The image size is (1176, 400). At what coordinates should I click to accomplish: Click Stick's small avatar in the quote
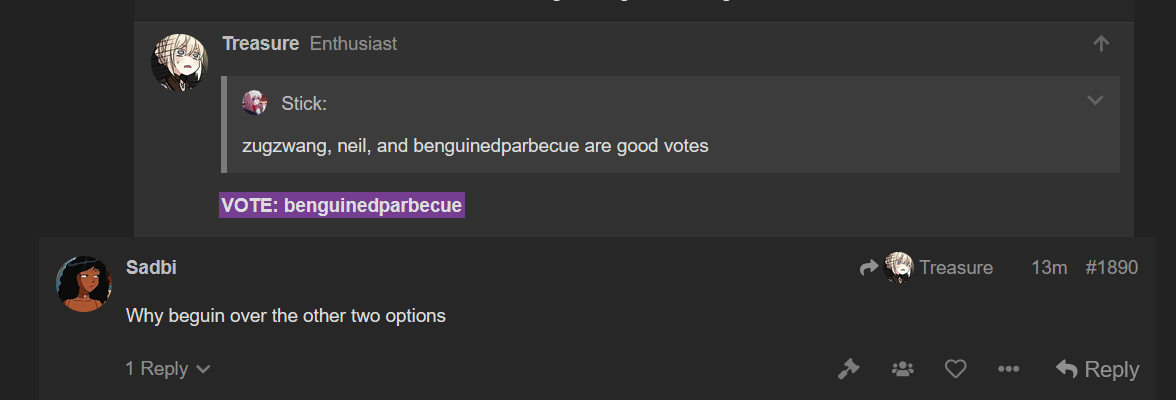tap(254, 103)
